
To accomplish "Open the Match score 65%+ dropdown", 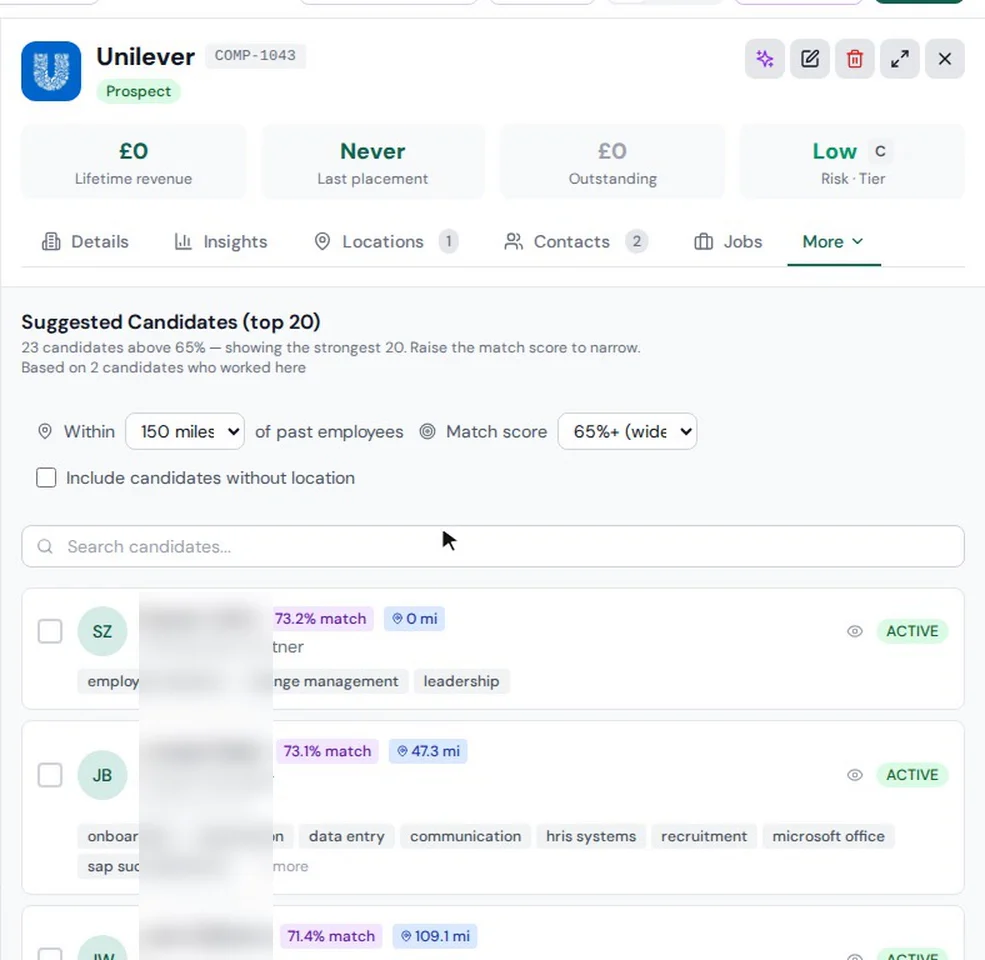I will tap(627, 432).
